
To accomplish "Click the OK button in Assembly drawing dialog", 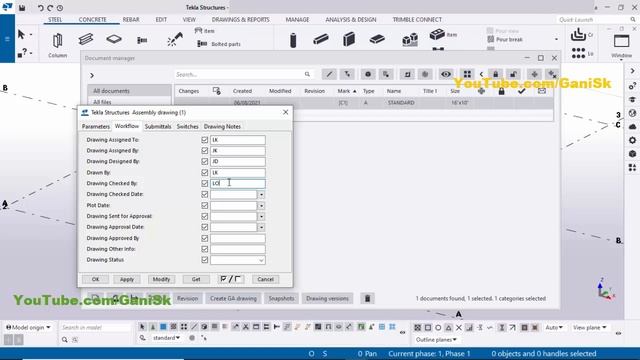I will [x=95, y=279].
